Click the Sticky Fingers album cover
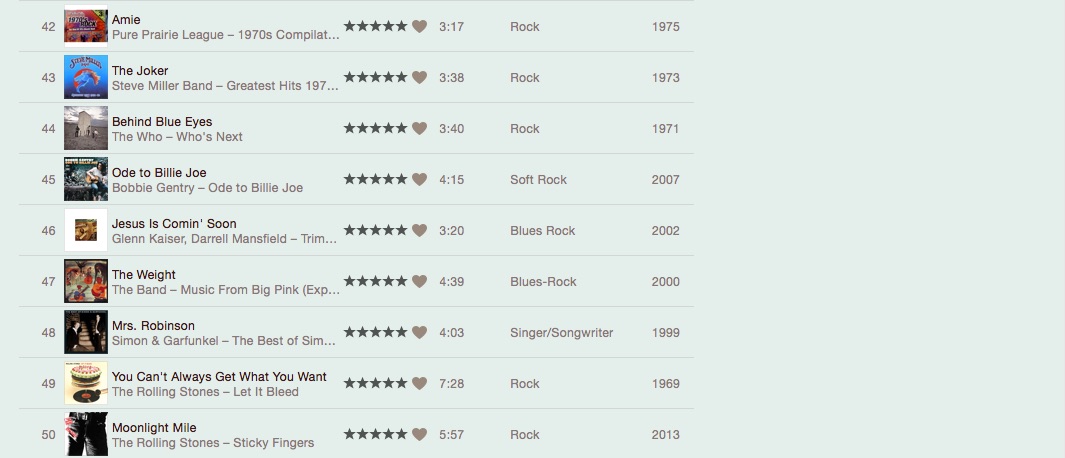 tap(86, 435)
